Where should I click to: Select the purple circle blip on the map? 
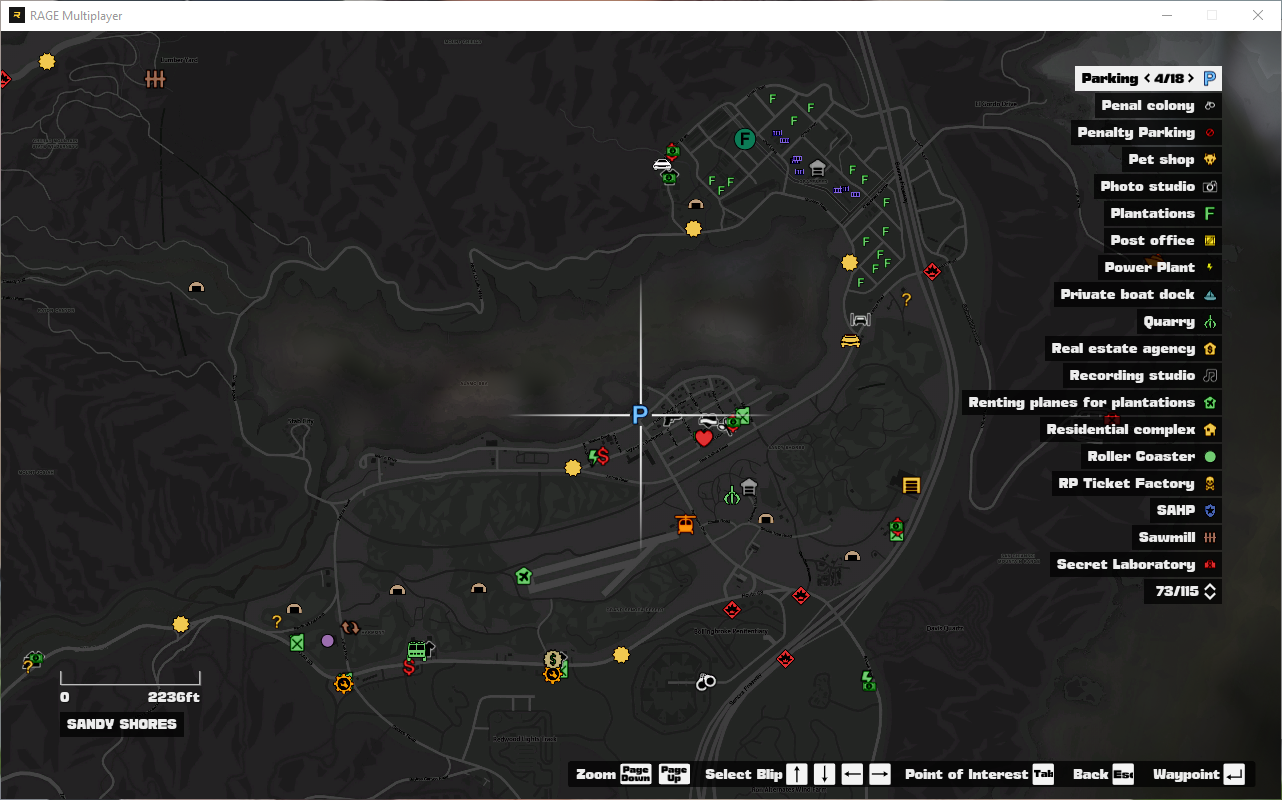tap(327, 640)
